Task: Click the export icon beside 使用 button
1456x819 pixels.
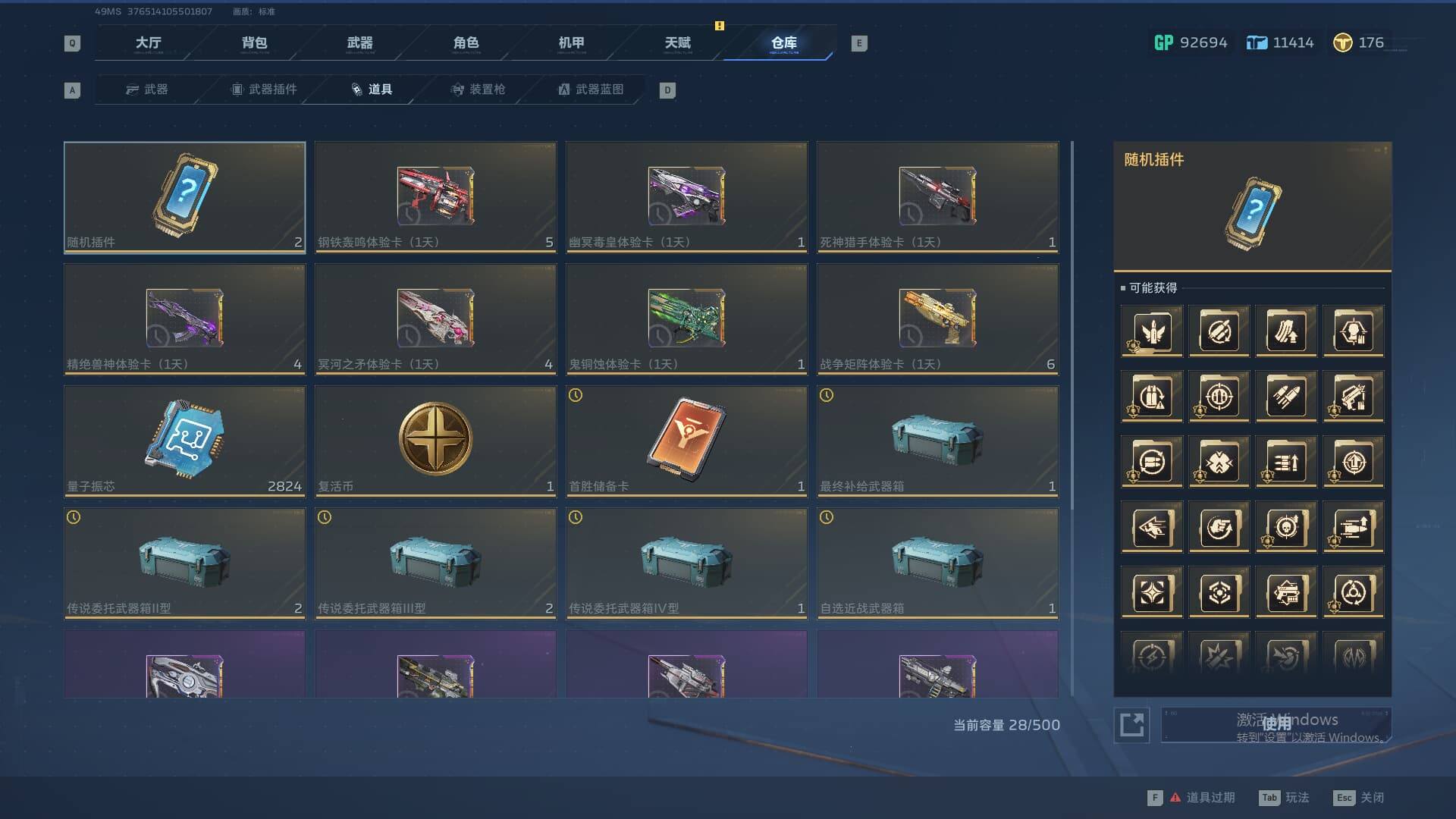Action: pyautogui.click(x=1131, y=725)
